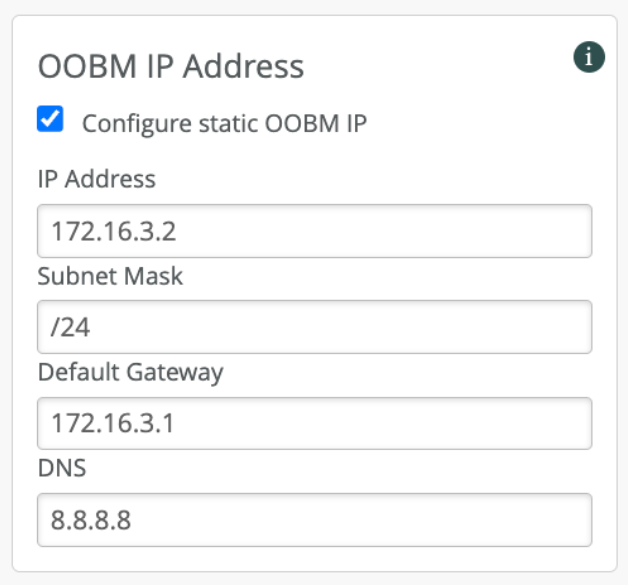The height and width of the screenshot is (585, 628).
Task: Place cursor on the /24 mask value
Action: click(x=64, y=328)
